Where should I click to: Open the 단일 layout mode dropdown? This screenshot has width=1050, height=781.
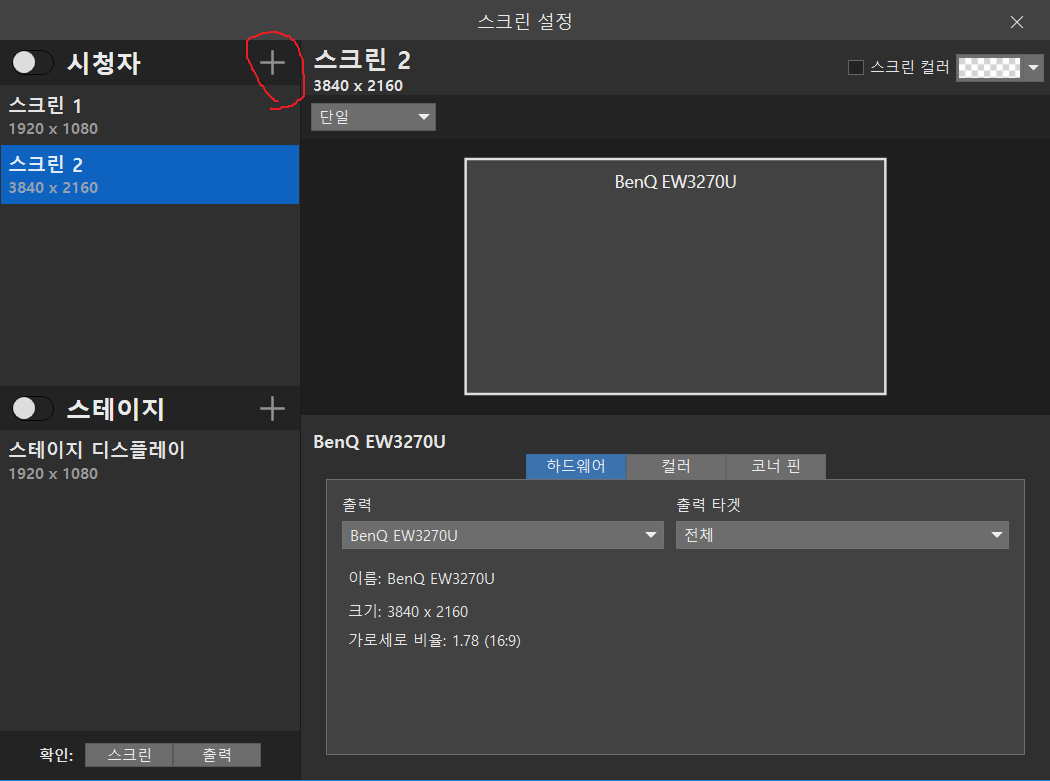373,117
